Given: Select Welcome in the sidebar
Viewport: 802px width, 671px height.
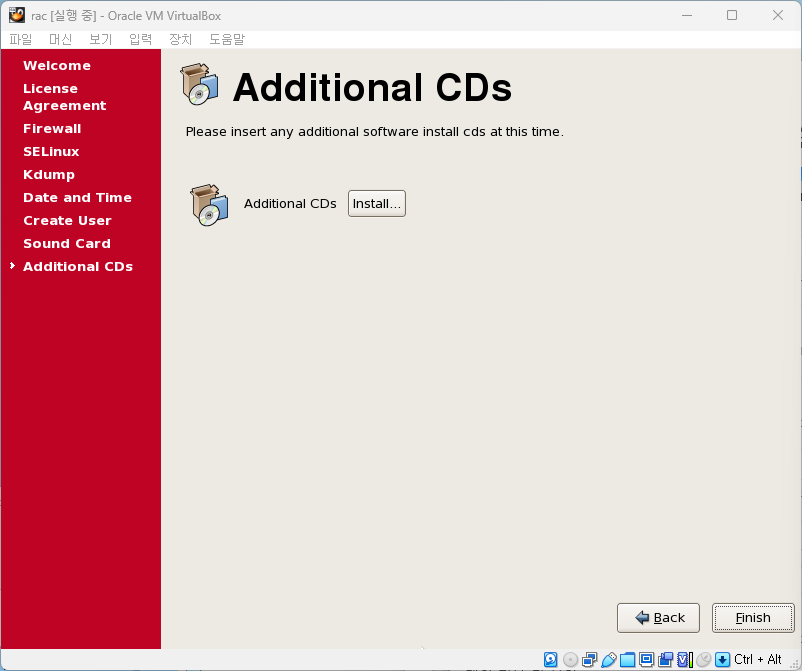Looking at the screenshot, I should [x=57, y=65].
